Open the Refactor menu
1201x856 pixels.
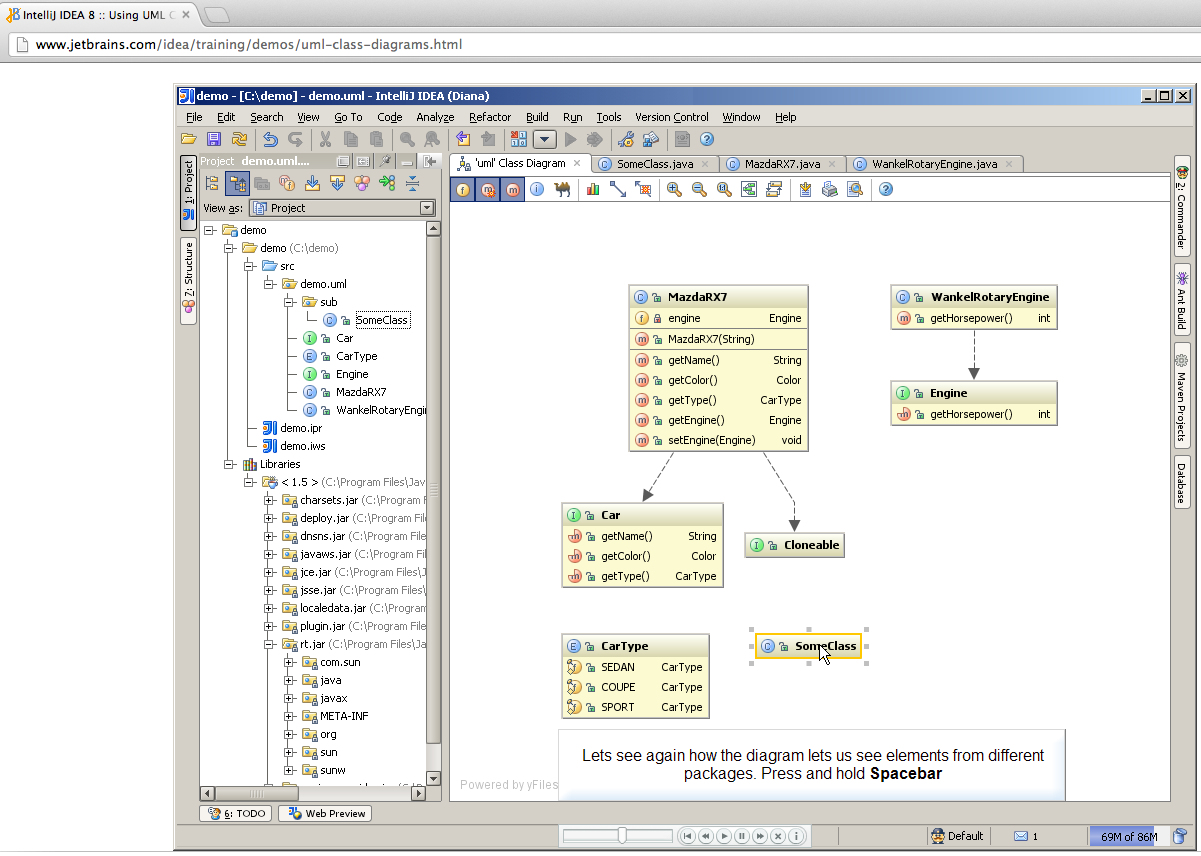click(490, 117)
